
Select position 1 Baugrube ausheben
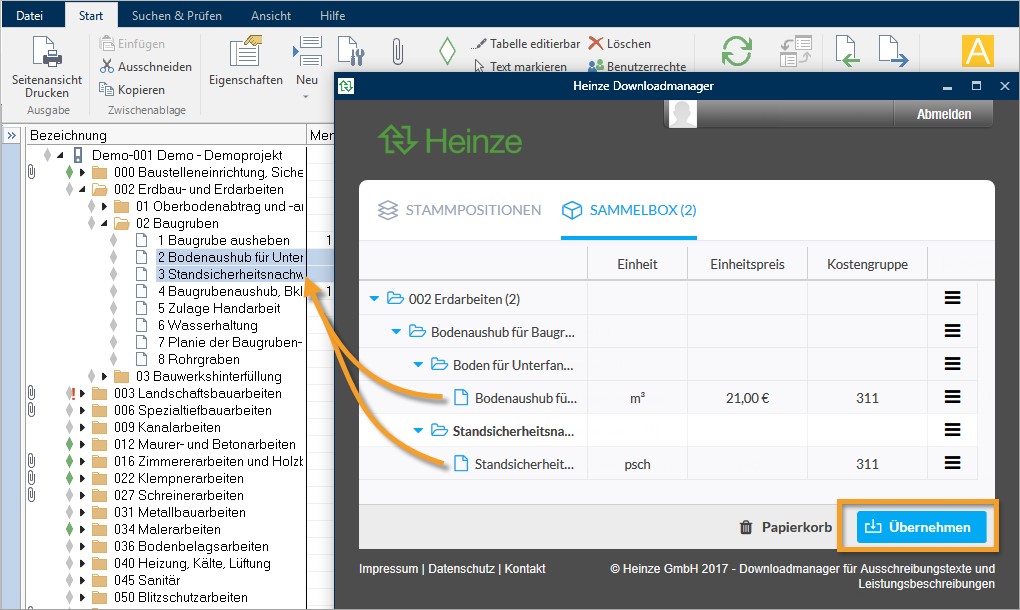pos(224,240)
